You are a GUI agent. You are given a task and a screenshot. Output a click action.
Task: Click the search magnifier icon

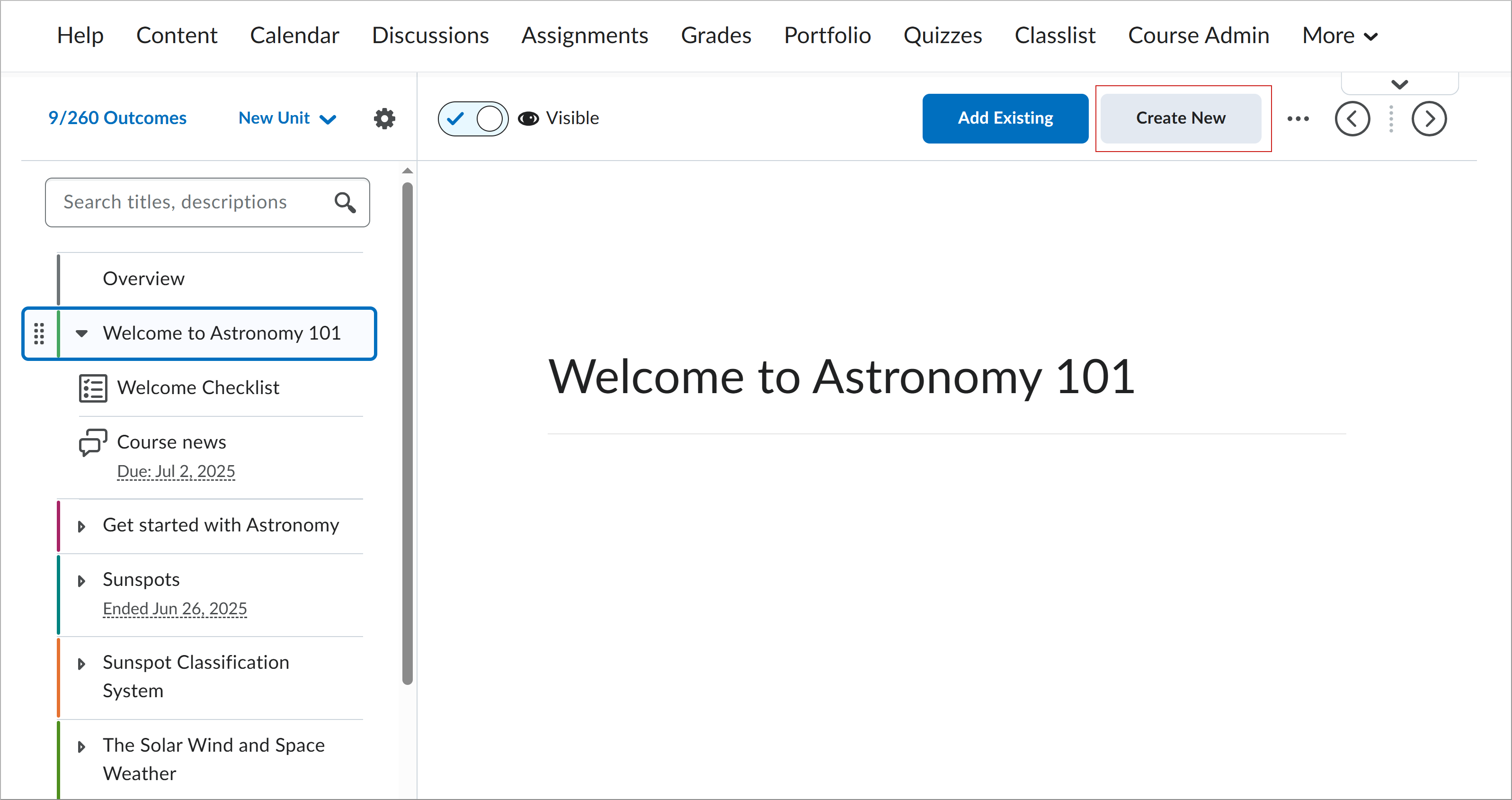click(345, 203)
